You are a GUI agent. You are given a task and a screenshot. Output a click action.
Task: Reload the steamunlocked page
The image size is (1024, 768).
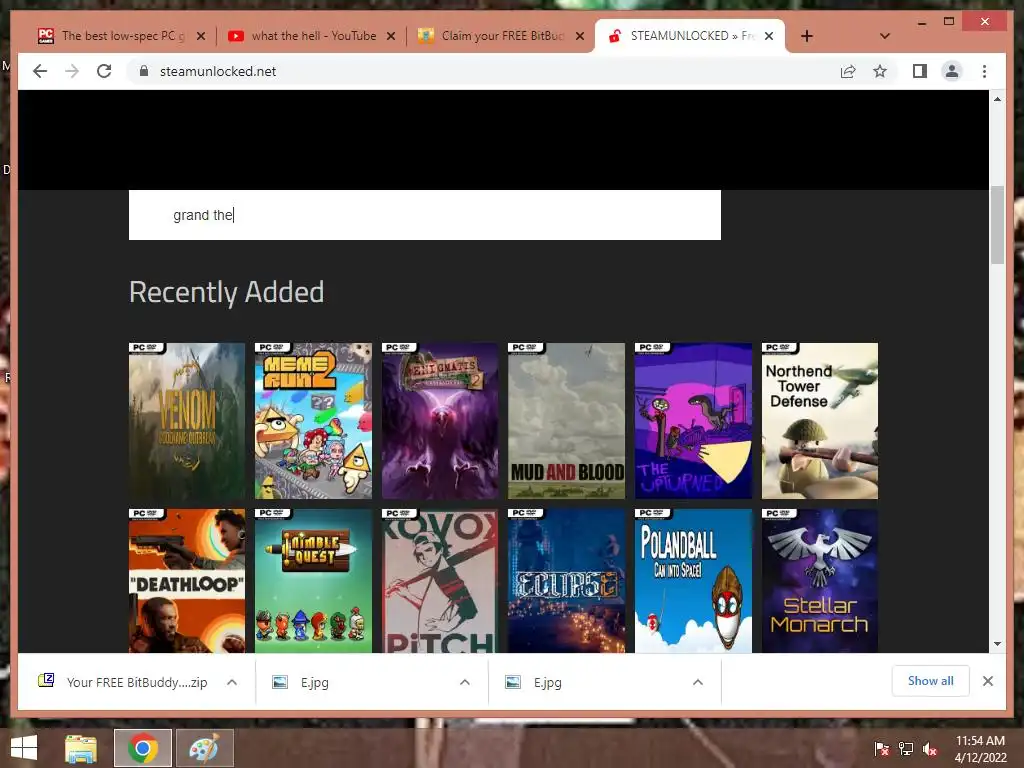(x=104, y=71)
